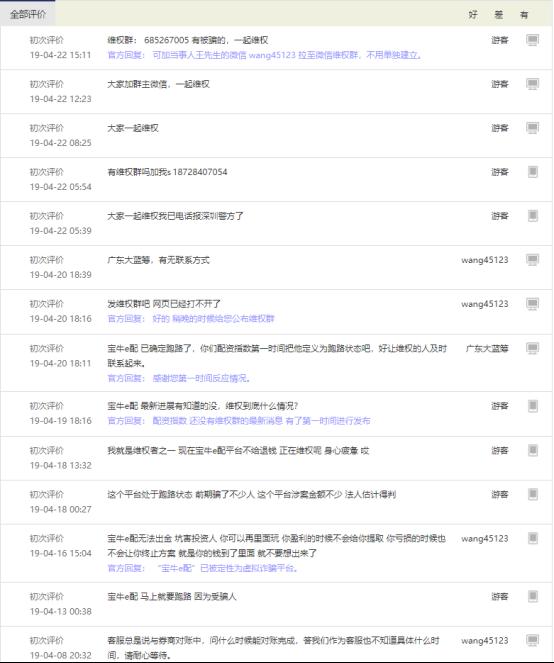Image resolution: width=554 pixels, height=663 pixels.
Task: Click comment 大家一起维权 at 08:25
Action: [133, 128]
